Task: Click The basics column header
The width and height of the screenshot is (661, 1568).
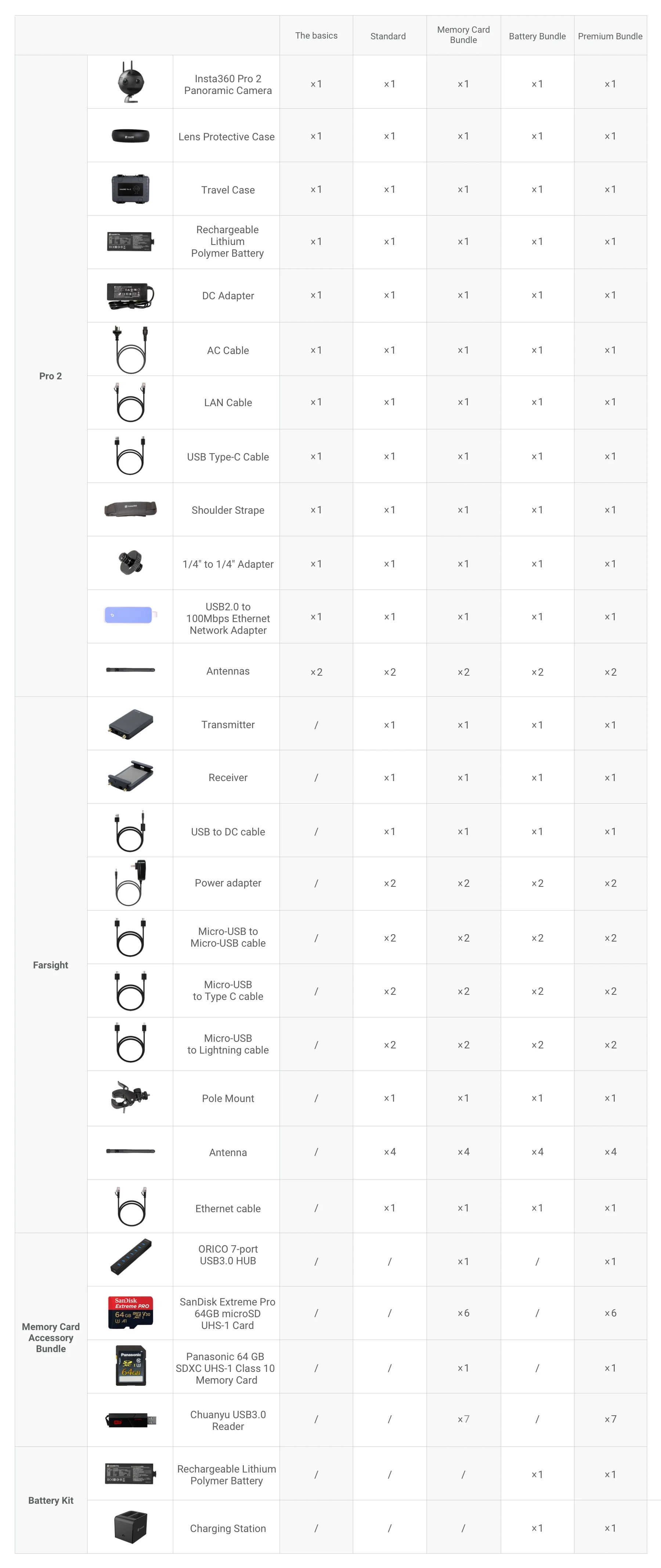Action: 316,35
